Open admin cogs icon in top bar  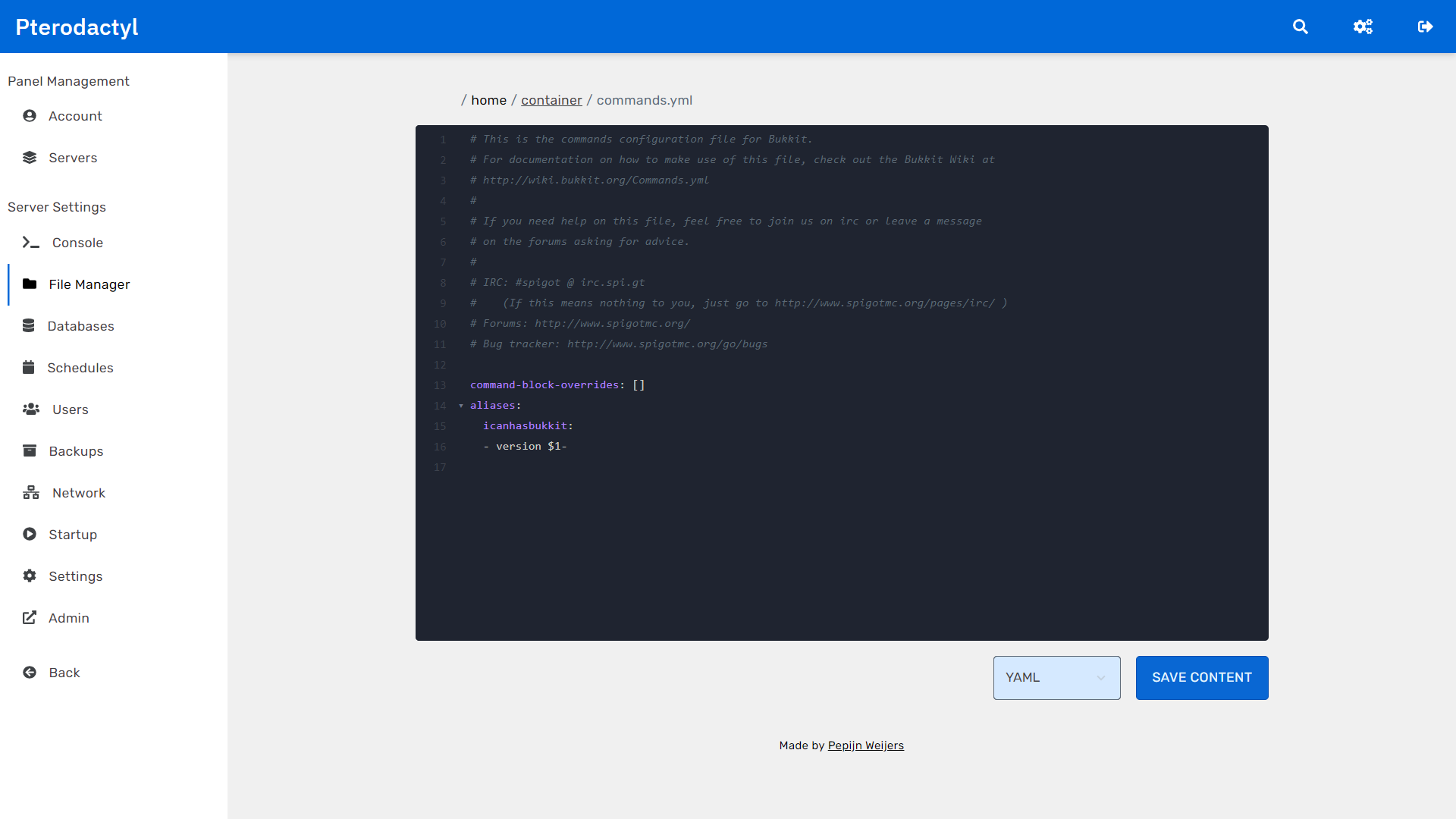1363,27
